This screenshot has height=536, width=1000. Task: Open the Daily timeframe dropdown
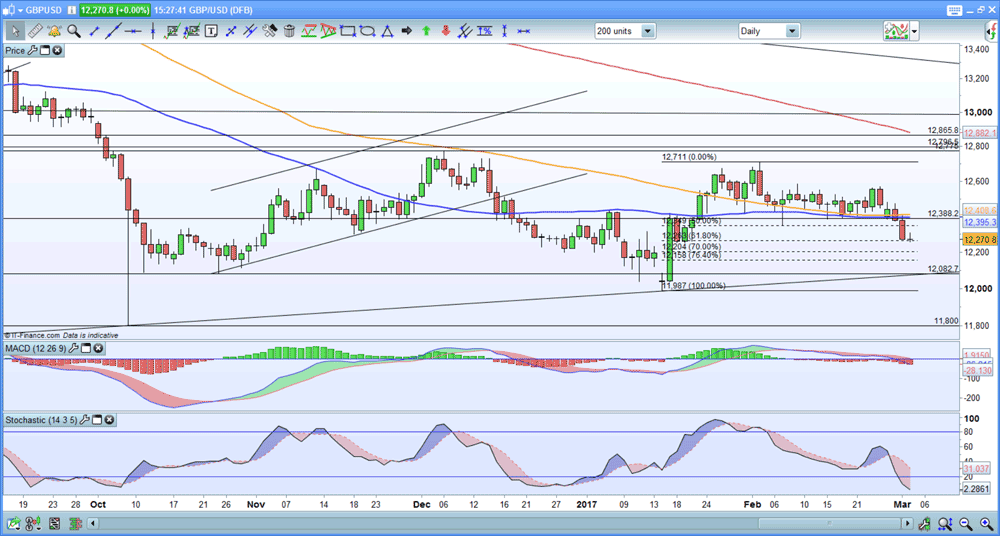click(x=793, y=30)
